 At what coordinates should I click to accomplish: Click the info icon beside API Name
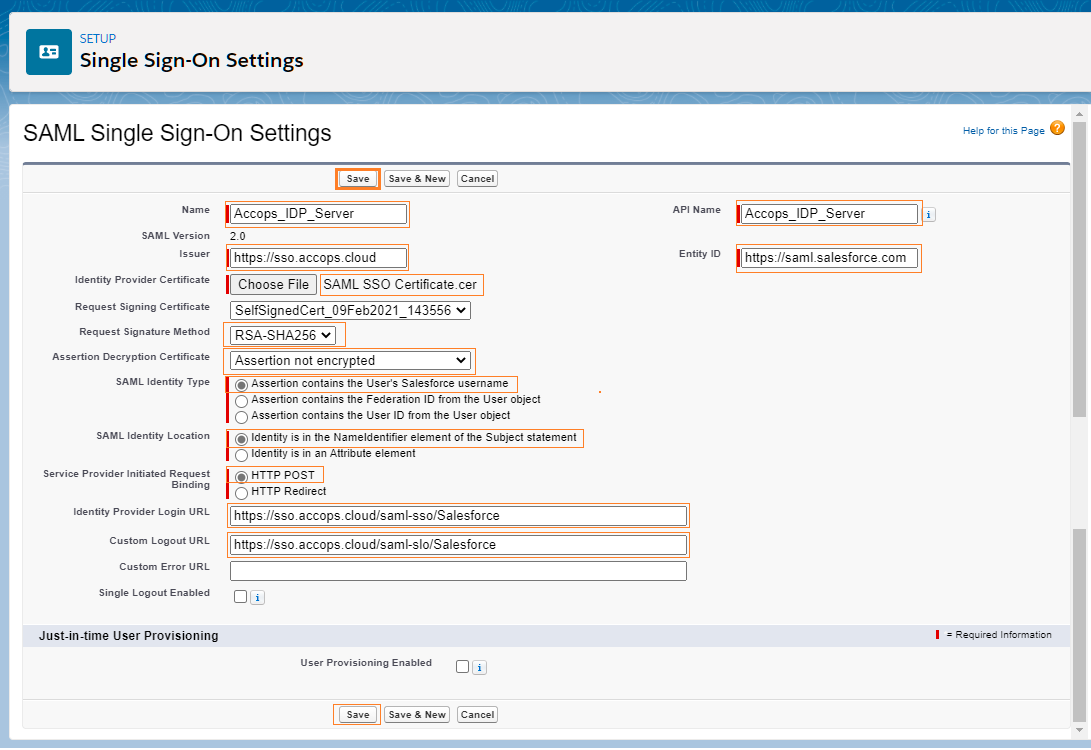pyautogui.click(x=929, y=214)
